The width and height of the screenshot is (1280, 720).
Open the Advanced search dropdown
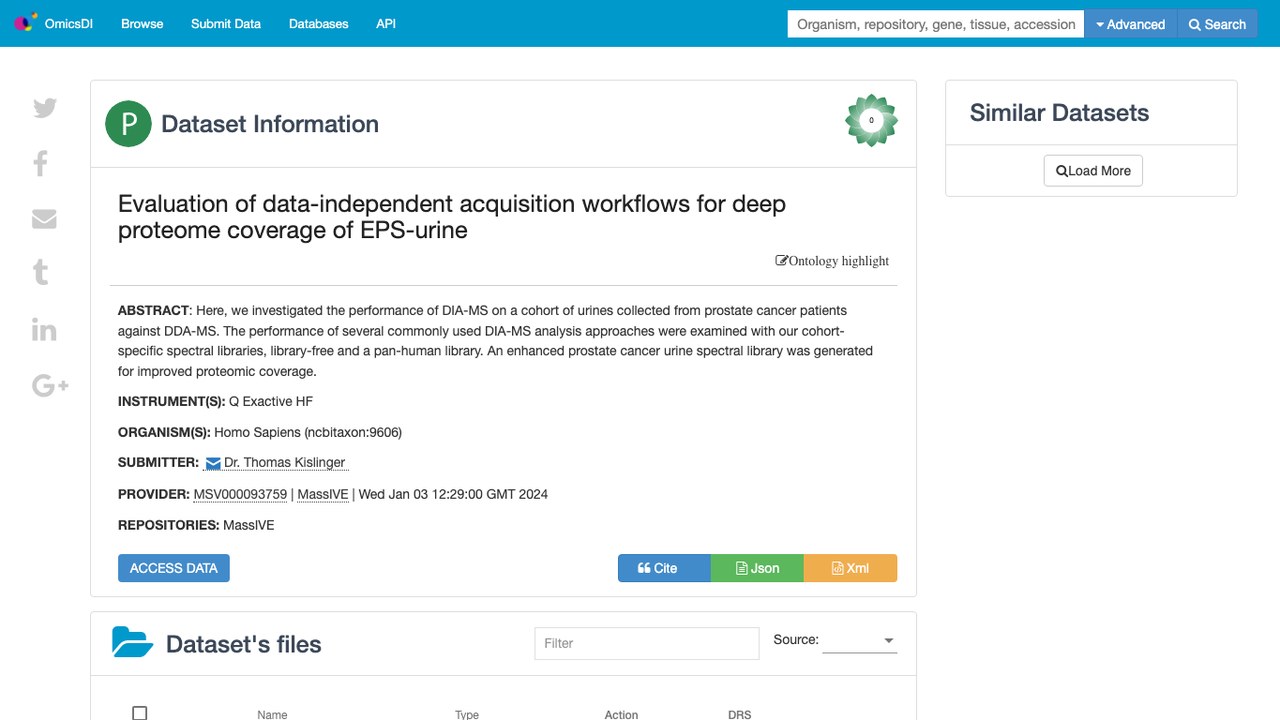[x=1131, y=24]
